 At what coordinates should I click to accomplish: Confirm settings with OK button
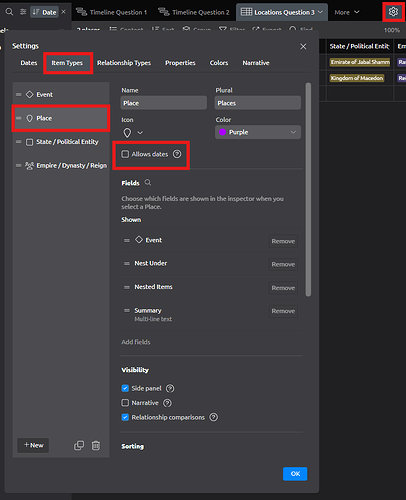coord(295,474)
